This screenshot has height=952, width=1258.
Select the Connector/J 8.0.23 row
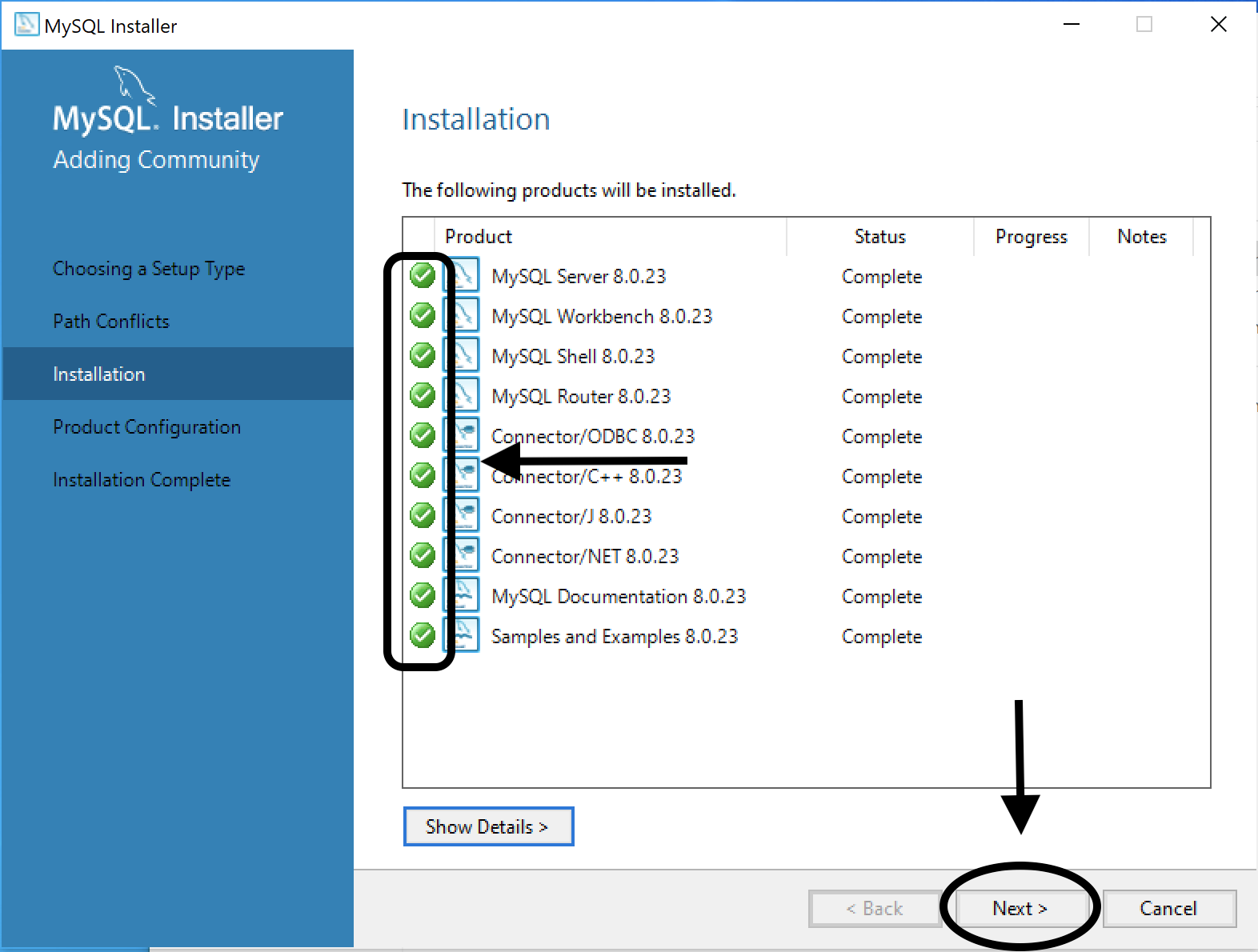[806, 516]
